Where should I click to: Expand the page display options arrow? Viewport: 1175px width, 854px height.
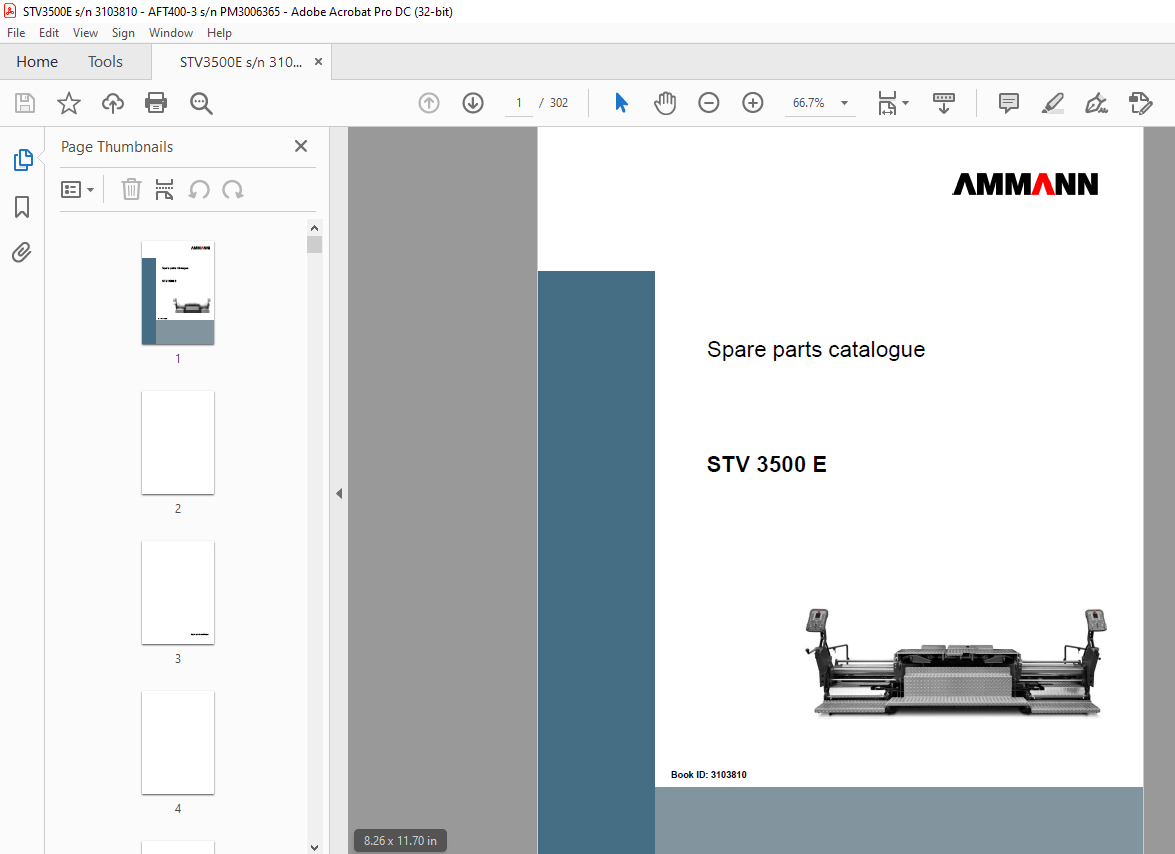pyautogui.click(x=906, y=103)
